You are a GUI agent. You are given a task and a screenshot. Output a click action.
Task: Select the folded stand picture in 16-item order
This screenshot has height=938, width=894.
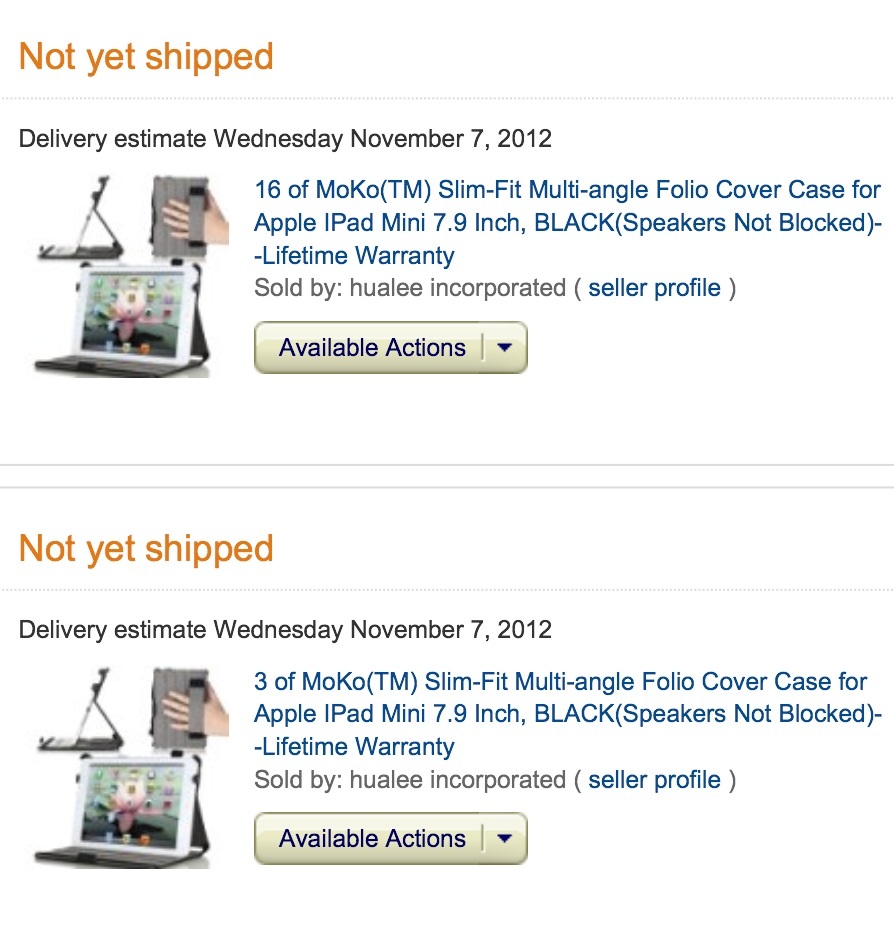pos(81,218)
